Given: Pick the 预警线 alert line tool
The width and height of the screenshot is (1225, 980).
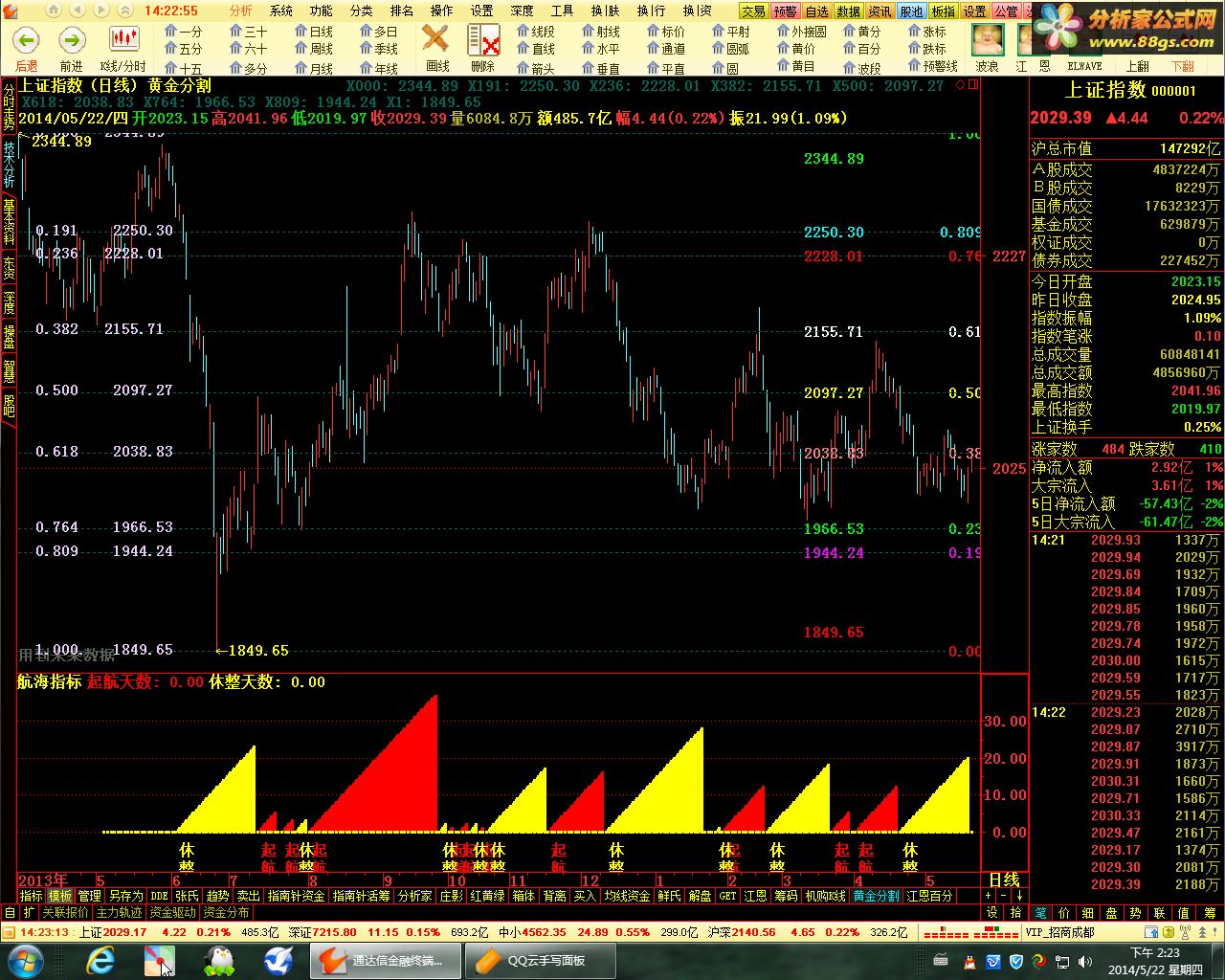Looking at the screenshot, I should point(933,67).
